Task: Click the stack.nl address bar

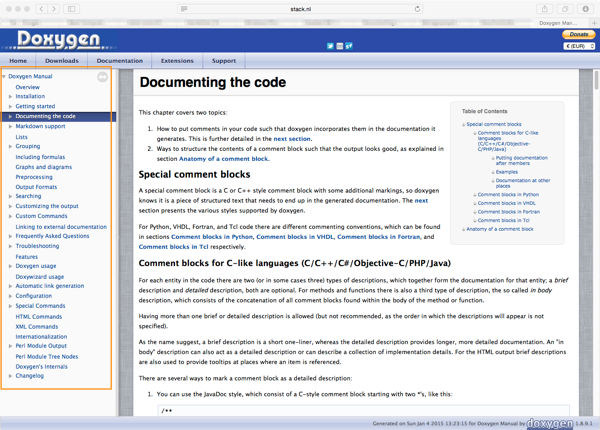Action: (300, 9)
